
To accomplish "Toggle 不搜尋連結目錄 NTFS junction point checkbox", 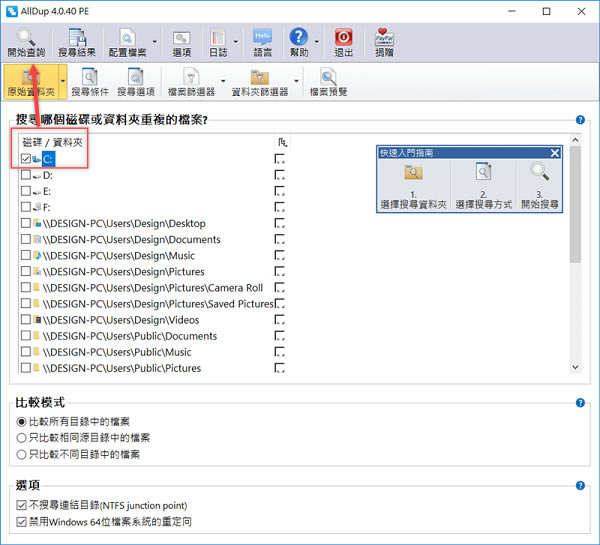I will coord(23,505).
